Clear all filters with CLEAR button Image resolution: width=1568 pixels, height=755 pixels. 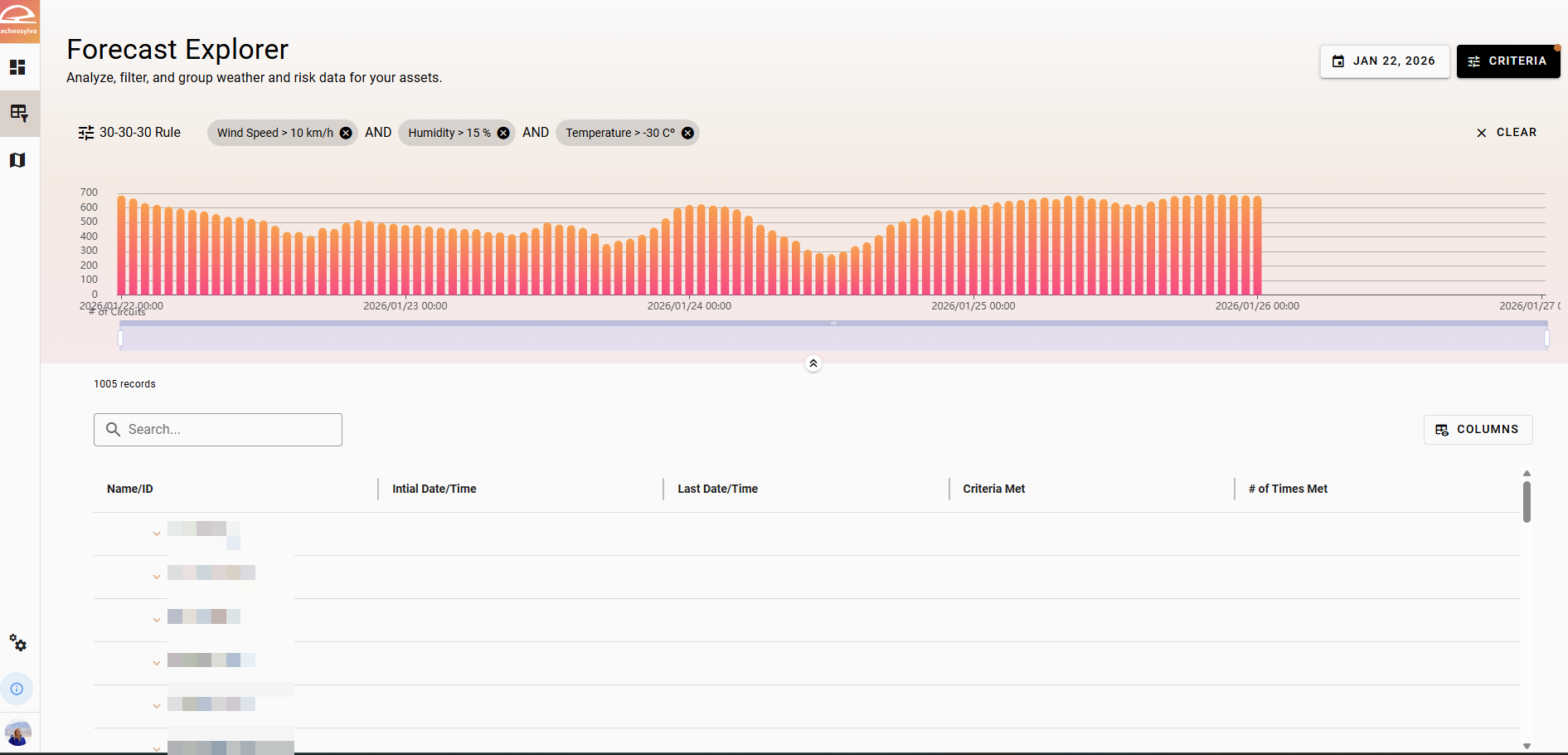(x=1507, y=133)
